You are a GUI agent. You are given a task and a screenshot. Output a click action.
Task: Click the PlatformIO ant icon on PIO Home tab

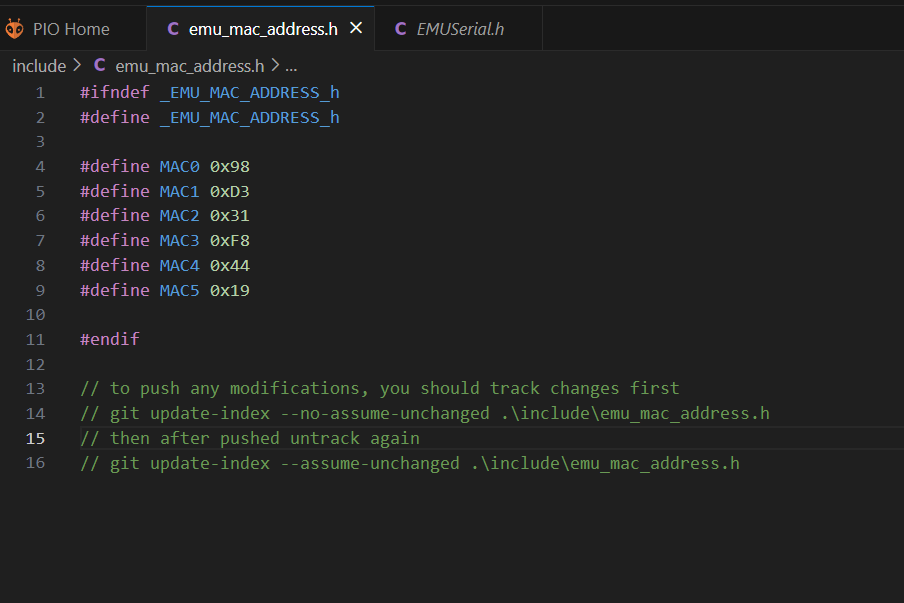click(14, 29)
